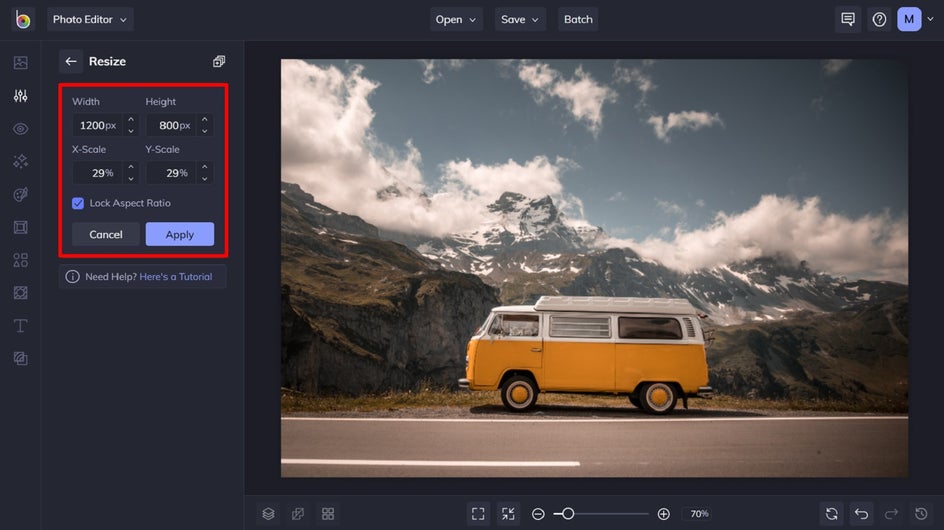This screenshot has width=944, height=530.
Task: Open the M account avatar
Action: click(909, 19)
